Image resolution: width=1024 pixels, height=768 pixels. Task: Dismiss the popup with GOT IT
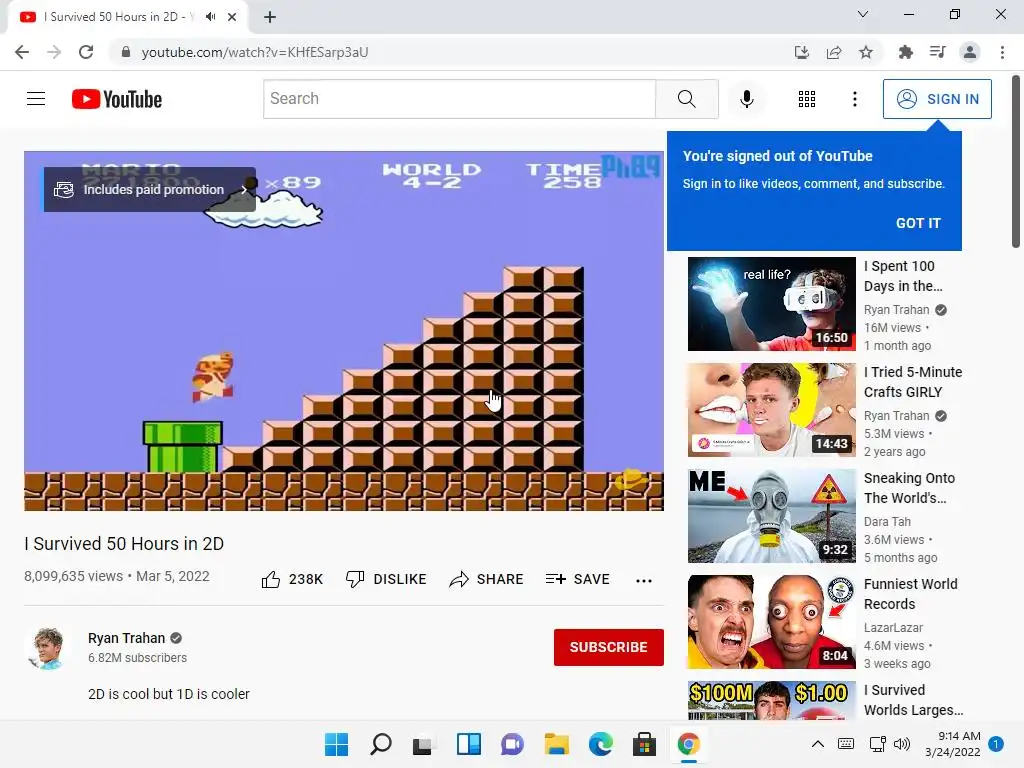pos(918,223)
